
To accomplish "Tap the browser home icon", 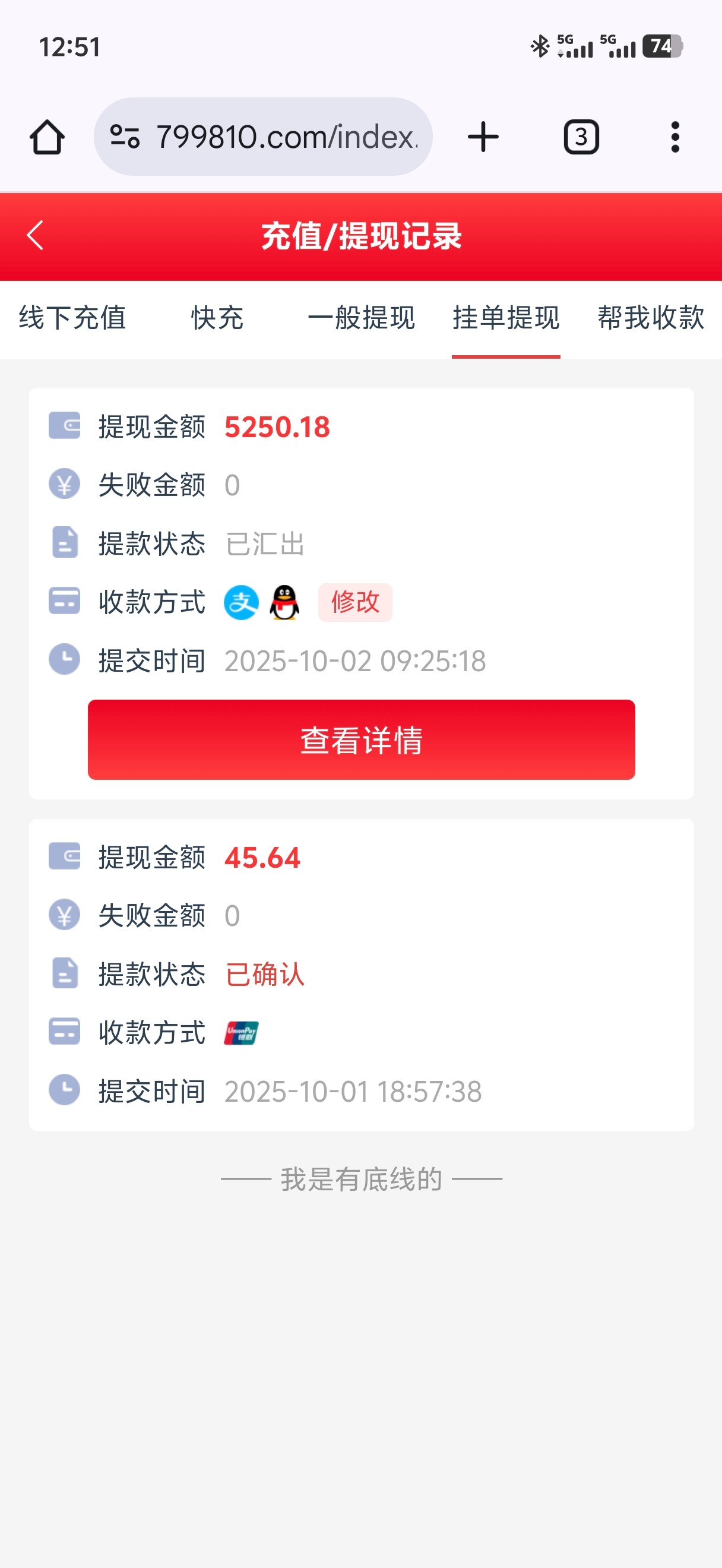I will pyautogui.click(x=47, y=137).
